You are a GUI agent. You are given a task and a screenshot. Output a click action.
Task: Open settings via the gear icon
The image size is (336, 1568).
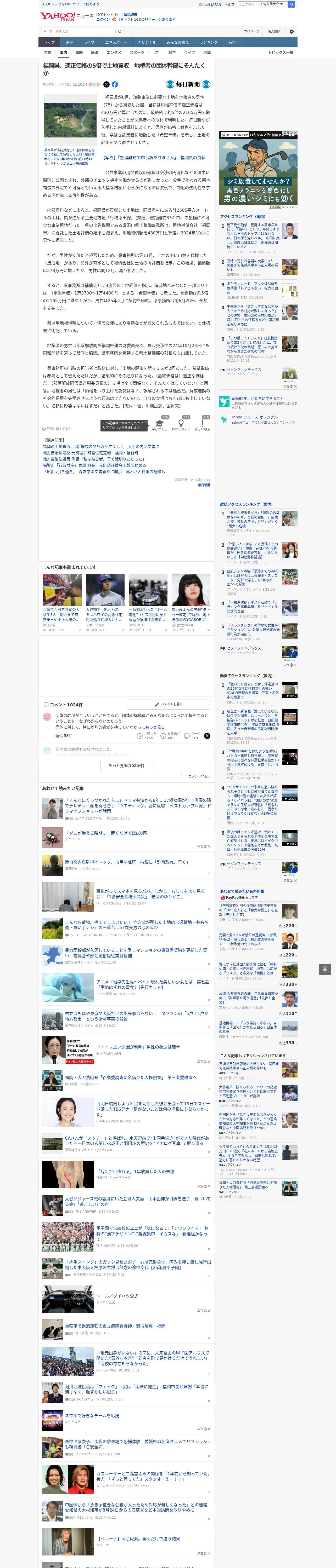[x=291, y=31]
